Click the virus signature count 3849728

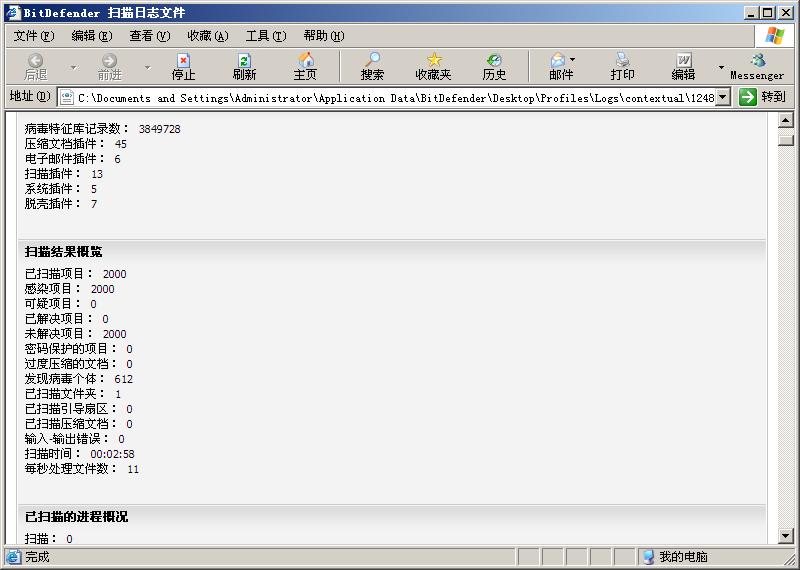coord(160,129)
